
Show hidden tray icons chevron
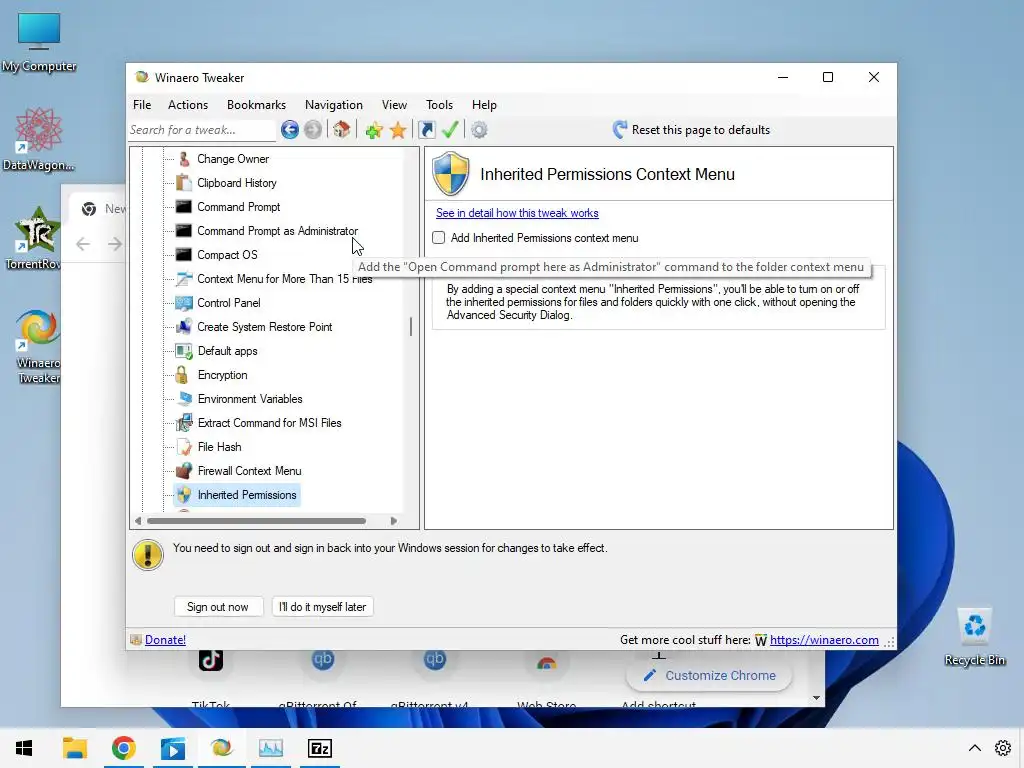(x=974, y=748)
